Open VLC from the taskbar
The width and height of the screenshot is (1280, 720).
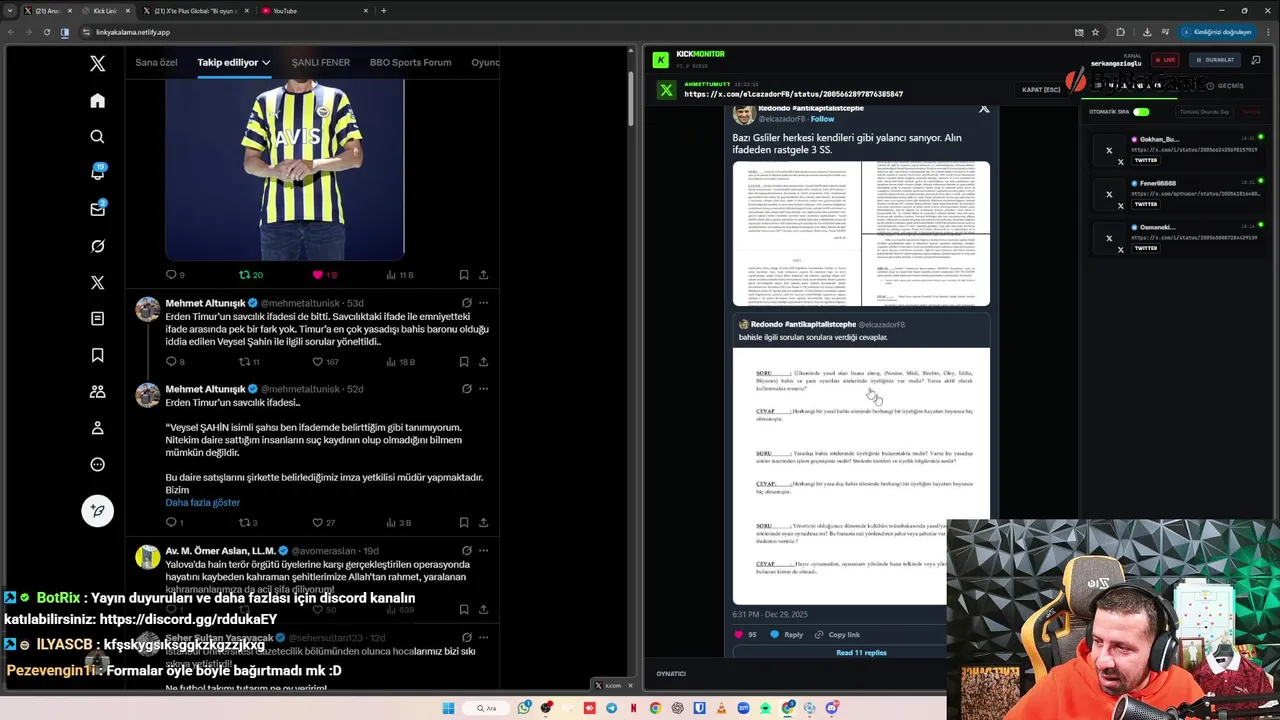click(x=721, y=708)
